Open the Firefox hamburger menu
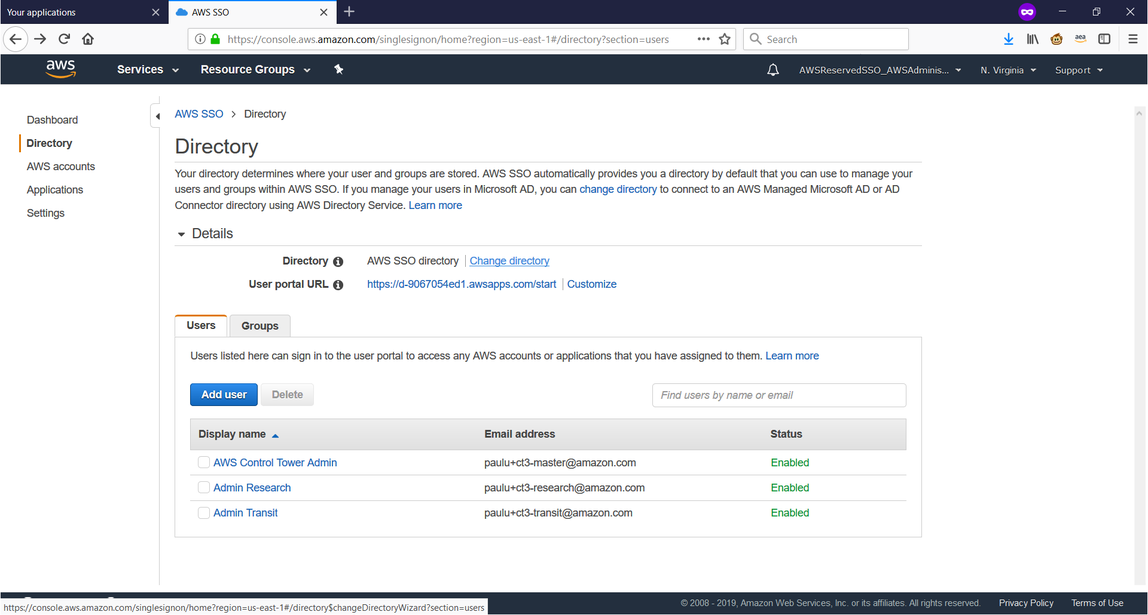Image resolution: width=1148 pixels, height=615 pixels. [1133, 40]
